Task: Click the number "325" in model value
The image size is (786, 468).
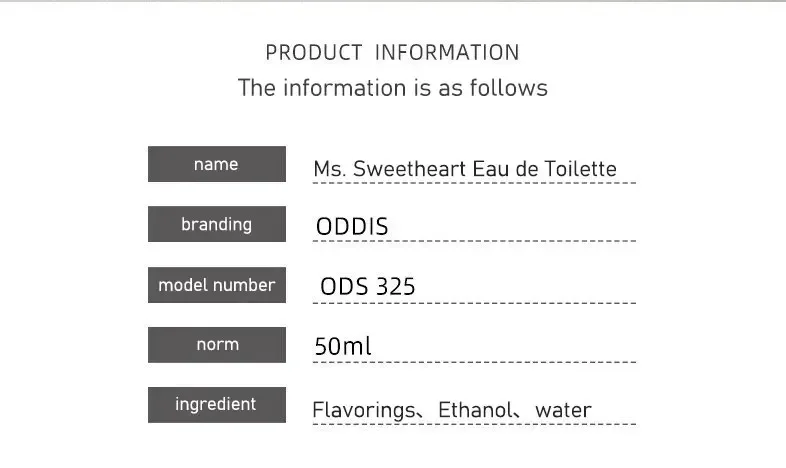Action: pos(395,287)
